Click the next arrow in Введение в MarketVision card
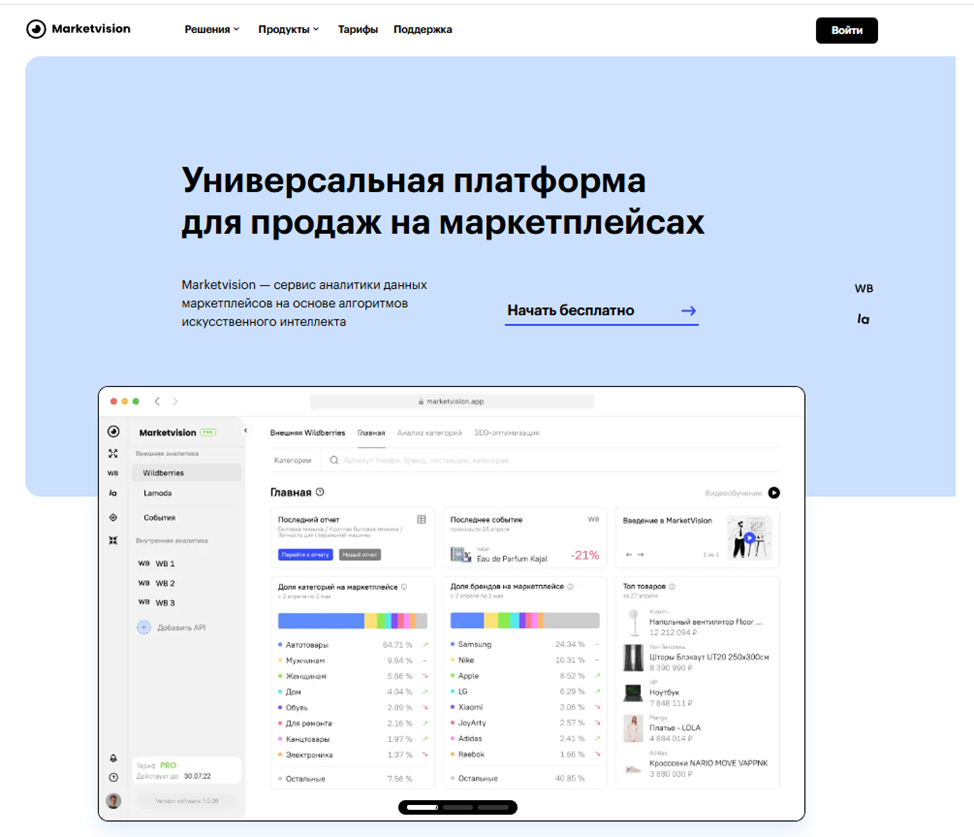The image size is (974, 837). coord(642,552)
